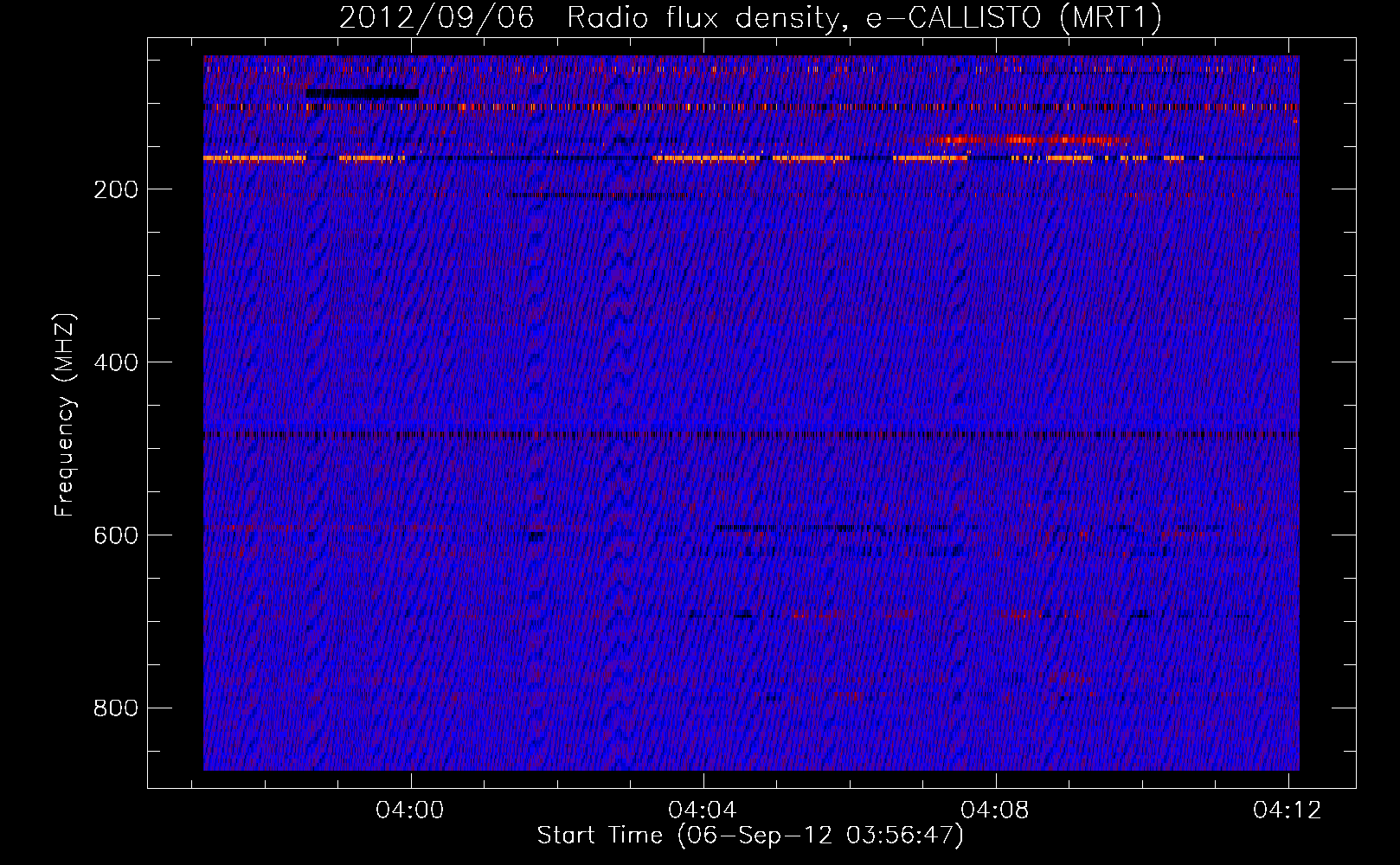
Task: Click the 800 frequency tick label
Action: [x=115, y=708]
